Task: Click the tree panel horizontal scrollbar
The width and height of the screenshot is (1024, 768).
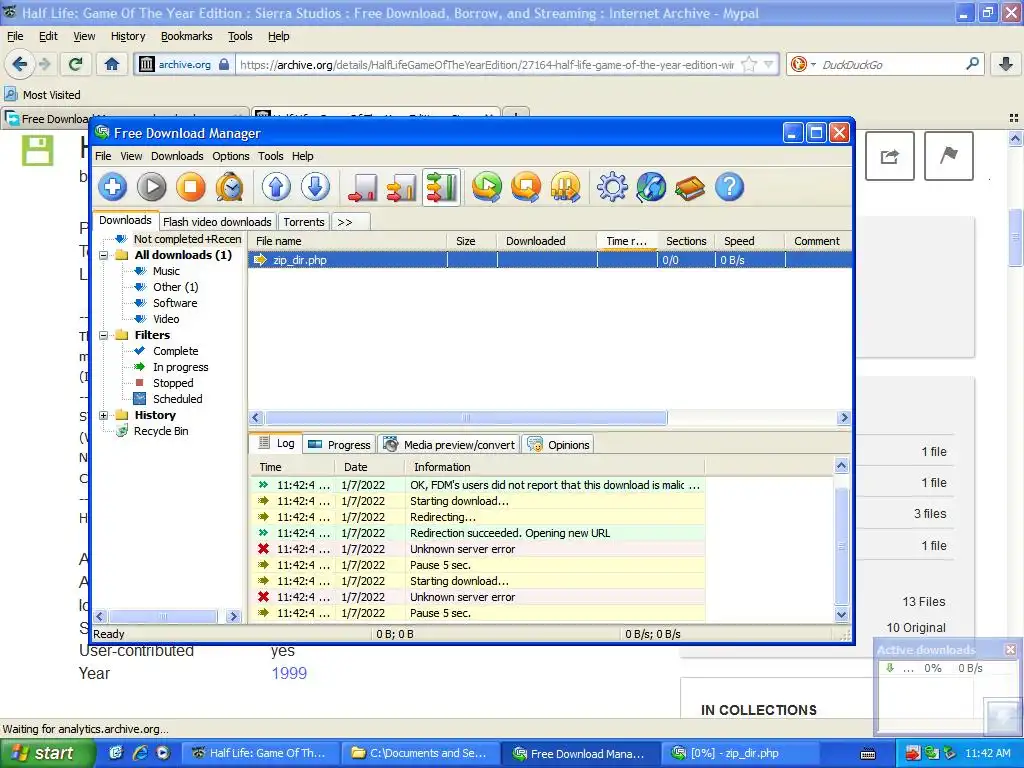Action: tap(163, 616)
